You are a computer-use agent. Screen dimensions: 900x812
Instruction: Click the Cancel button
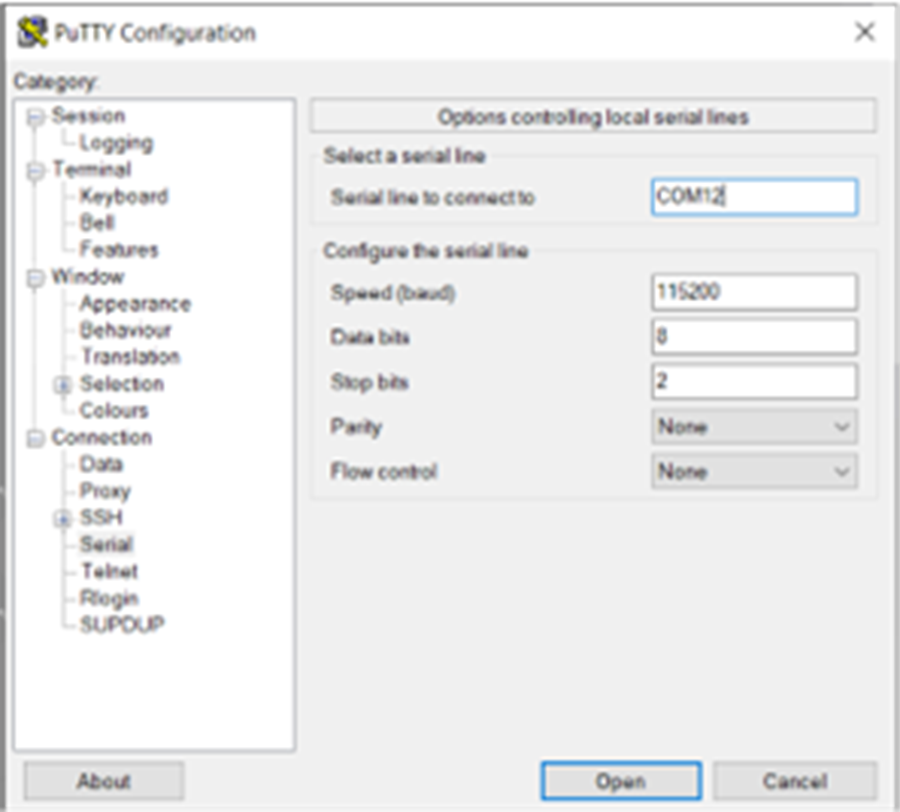tap(795, 781)
